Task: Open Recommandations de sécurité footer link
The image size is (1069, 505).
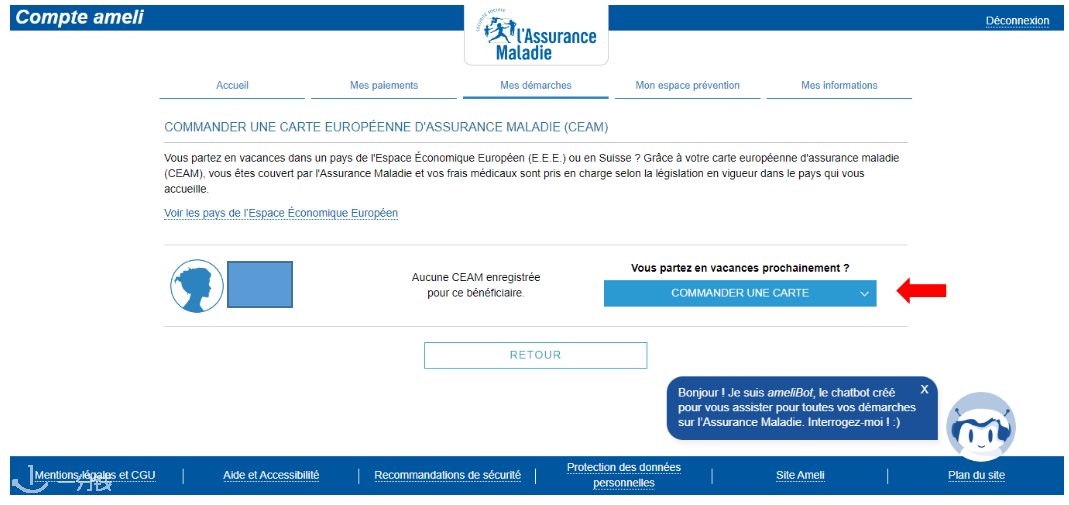Action: coord(447,475)
